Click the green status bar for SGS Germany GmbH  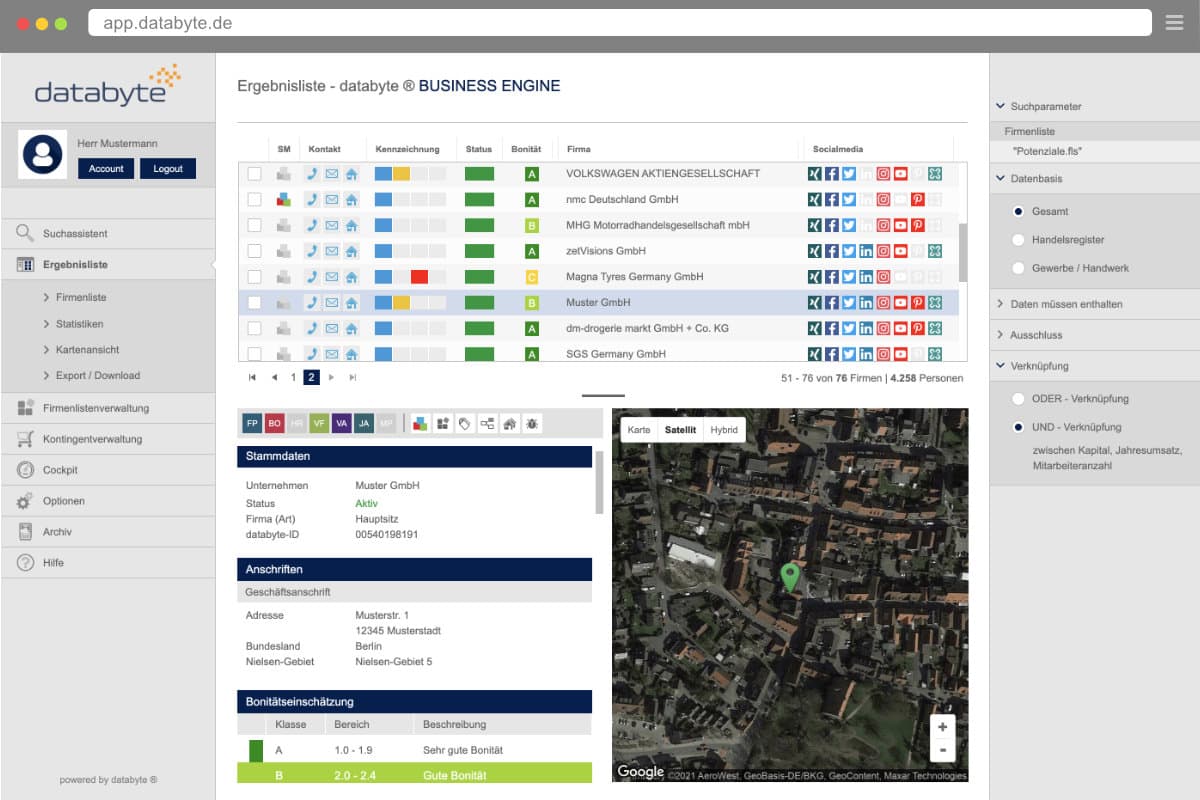pyautogui.click(x=480, y=354)
